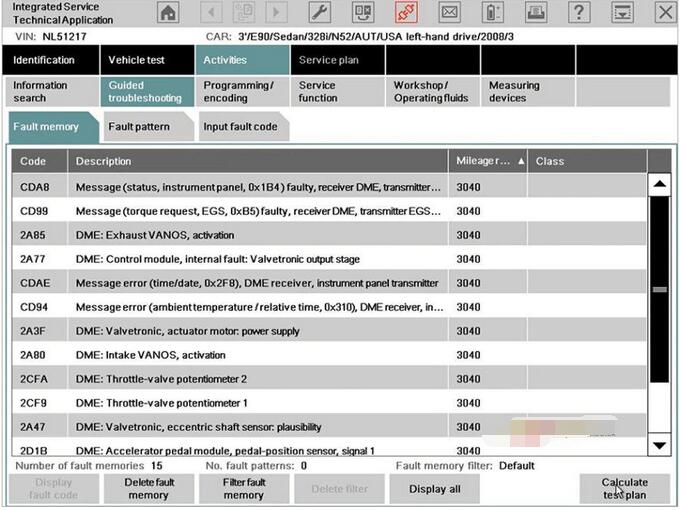
Task: Go to the home screen icon
Action: [x=168, y=13]
